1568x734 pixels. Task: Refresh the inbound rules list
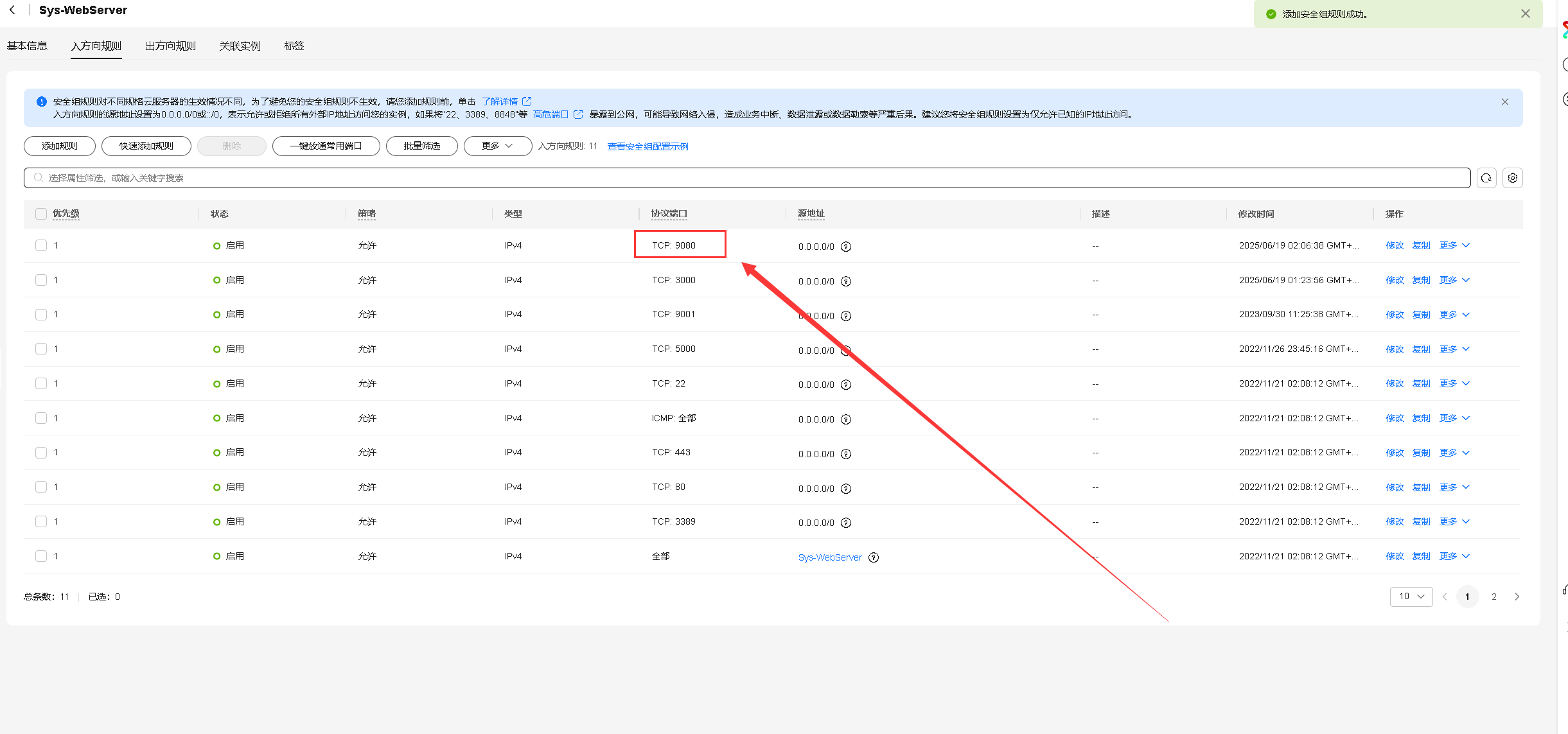click(x=1486, y=178)
